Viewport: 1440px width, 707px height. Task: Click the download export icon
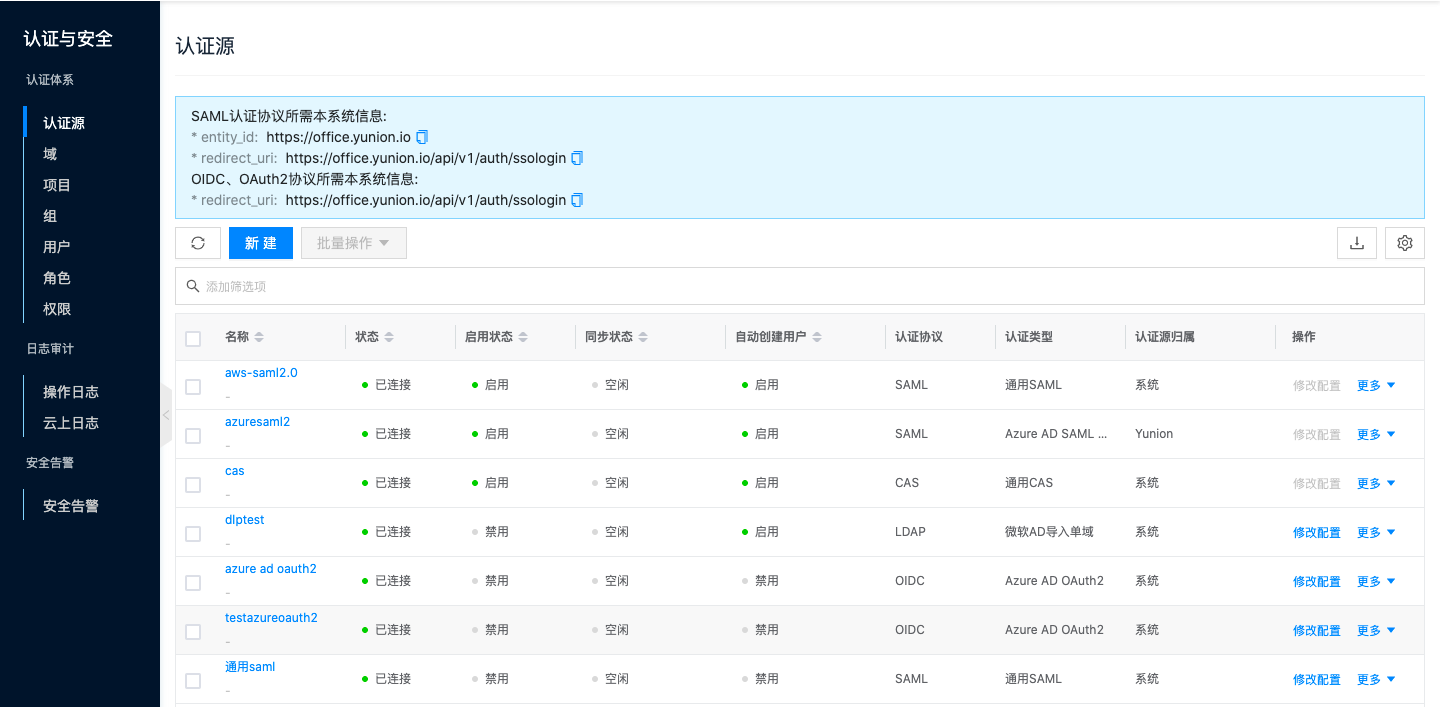coord(1357,243)
